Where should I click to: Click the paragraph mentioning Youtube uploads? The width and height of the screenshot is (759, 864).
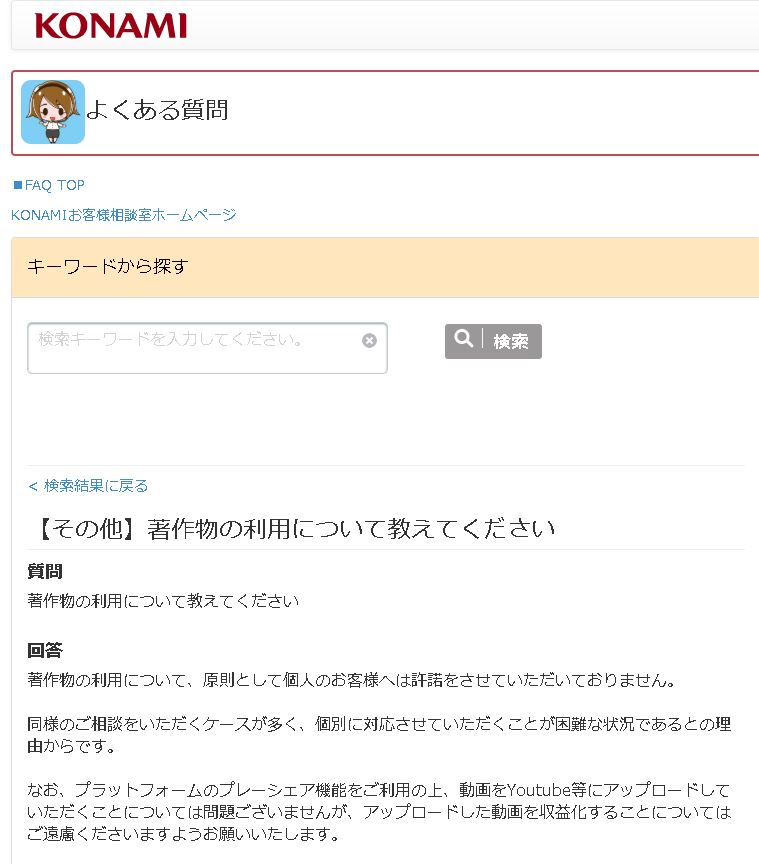379,812
